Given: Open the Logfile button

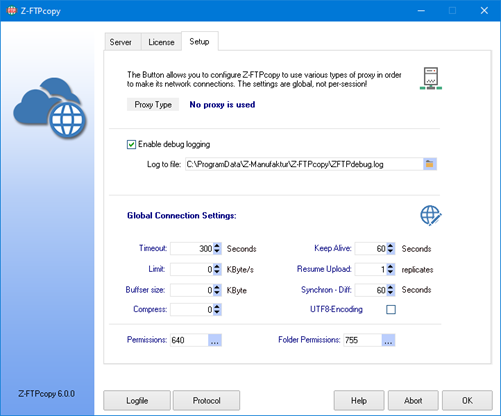Looking at the screenshot, I should [x=137, y=400].
